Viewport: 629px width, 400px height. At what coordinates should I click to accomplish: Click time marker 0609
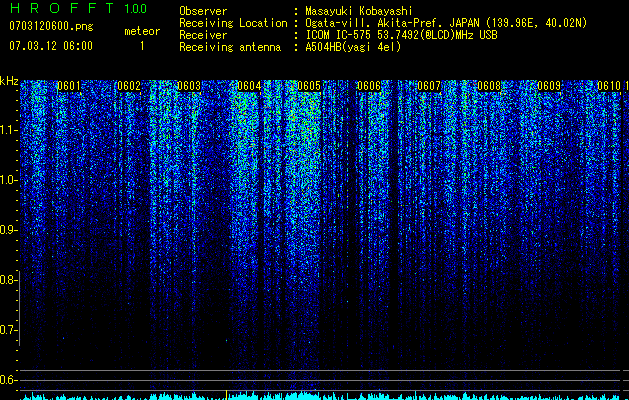[549, 86]
